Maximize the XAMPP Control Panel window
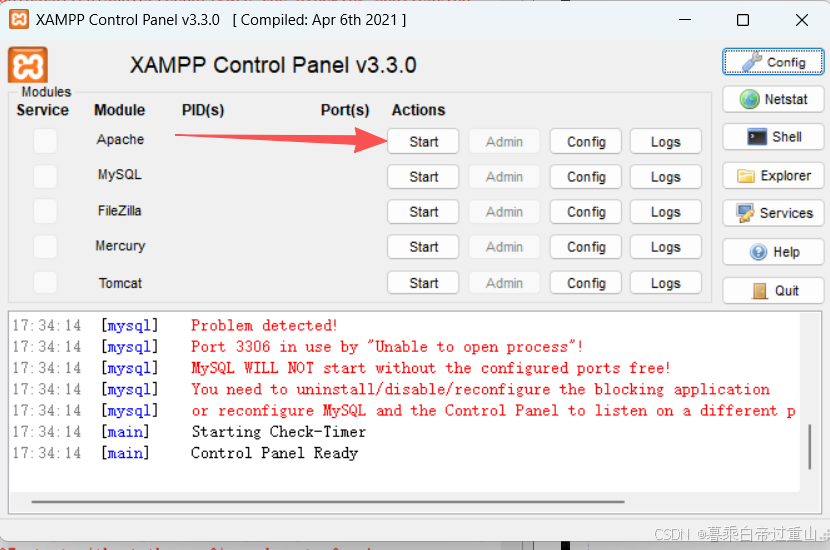The height and width of the screenshot is (550, 830). coord(743,20)
